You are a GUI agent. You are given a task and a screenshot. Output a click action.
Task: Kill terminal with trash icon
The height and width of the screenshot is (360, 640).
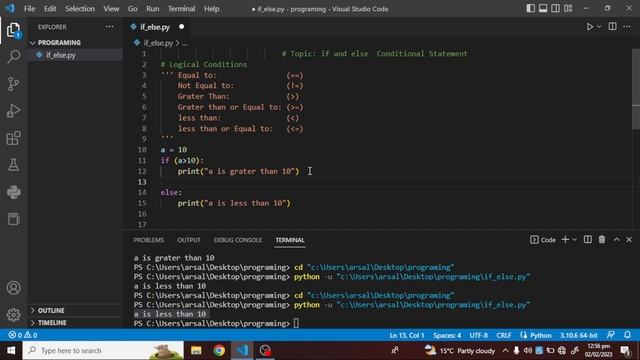(x=602, y=240)
